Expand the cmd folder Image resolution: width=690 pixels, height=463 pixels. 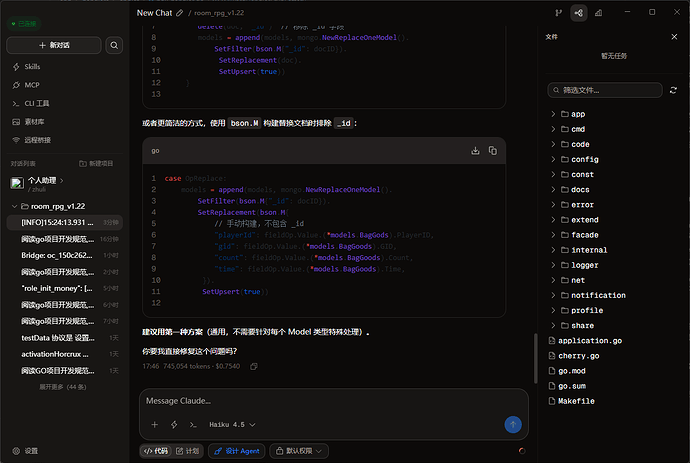(x=553, y=129)
